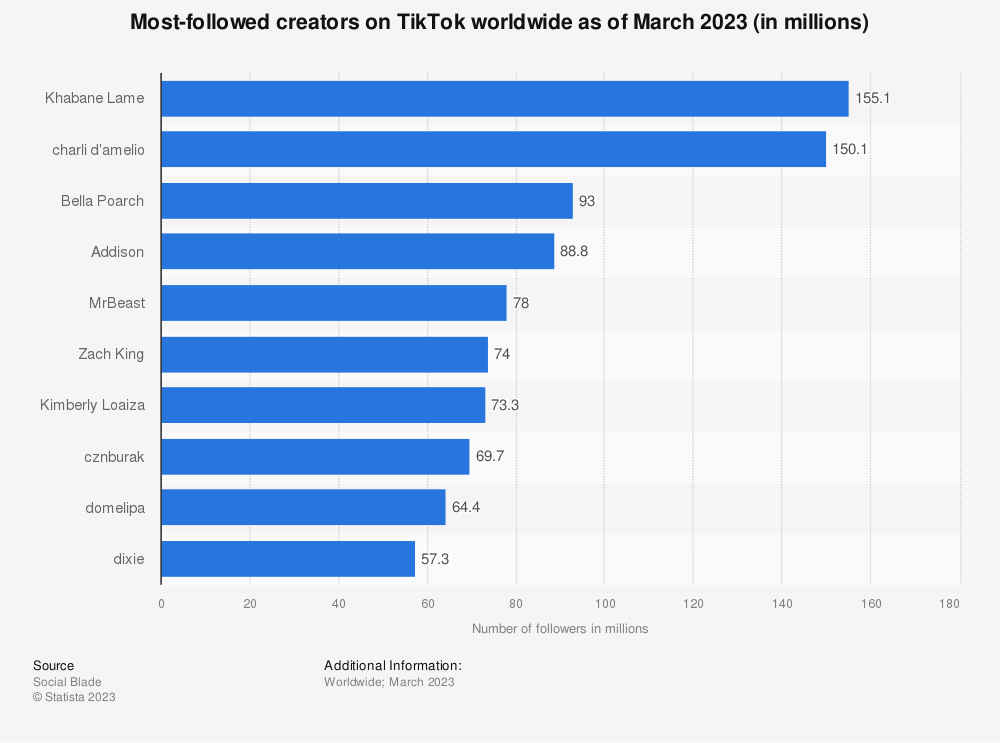This screenshot has height=743, width=1000.
Task: Click the 'Addison' axis label
Action: click(x=117, y=252)
